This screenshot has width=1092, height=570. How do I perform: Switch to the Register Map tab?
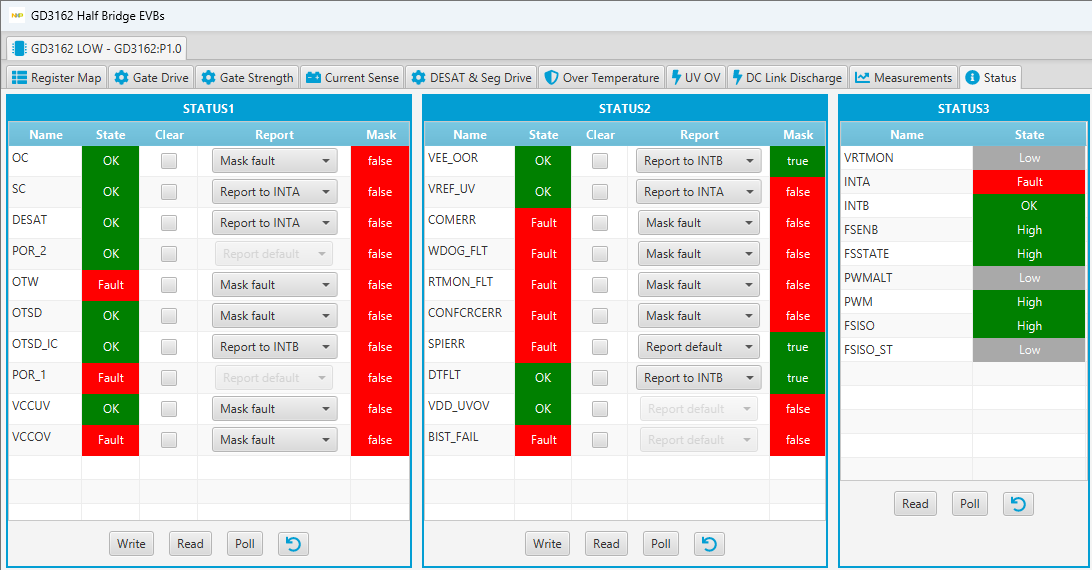57,78
